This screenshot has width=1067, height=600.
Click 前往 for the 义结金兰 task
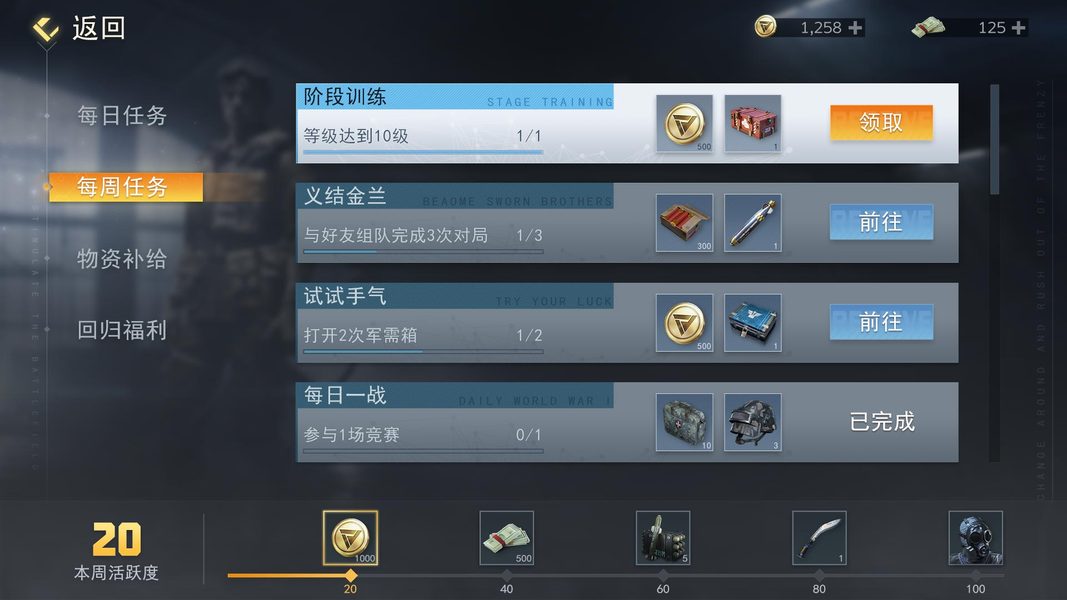tap(881, 222)
